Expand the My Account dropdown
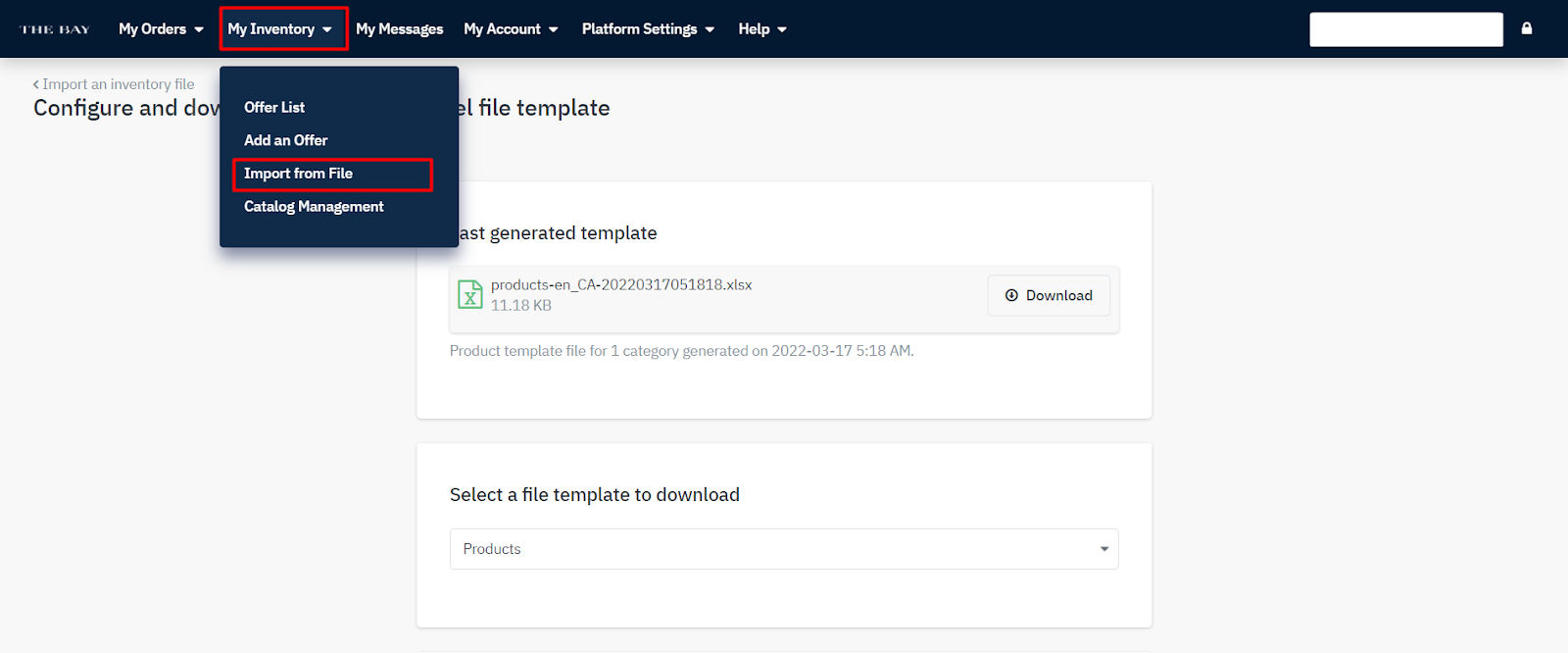Image resolution: width=1568 pixels, height=653 pixels. coord(511,29)
